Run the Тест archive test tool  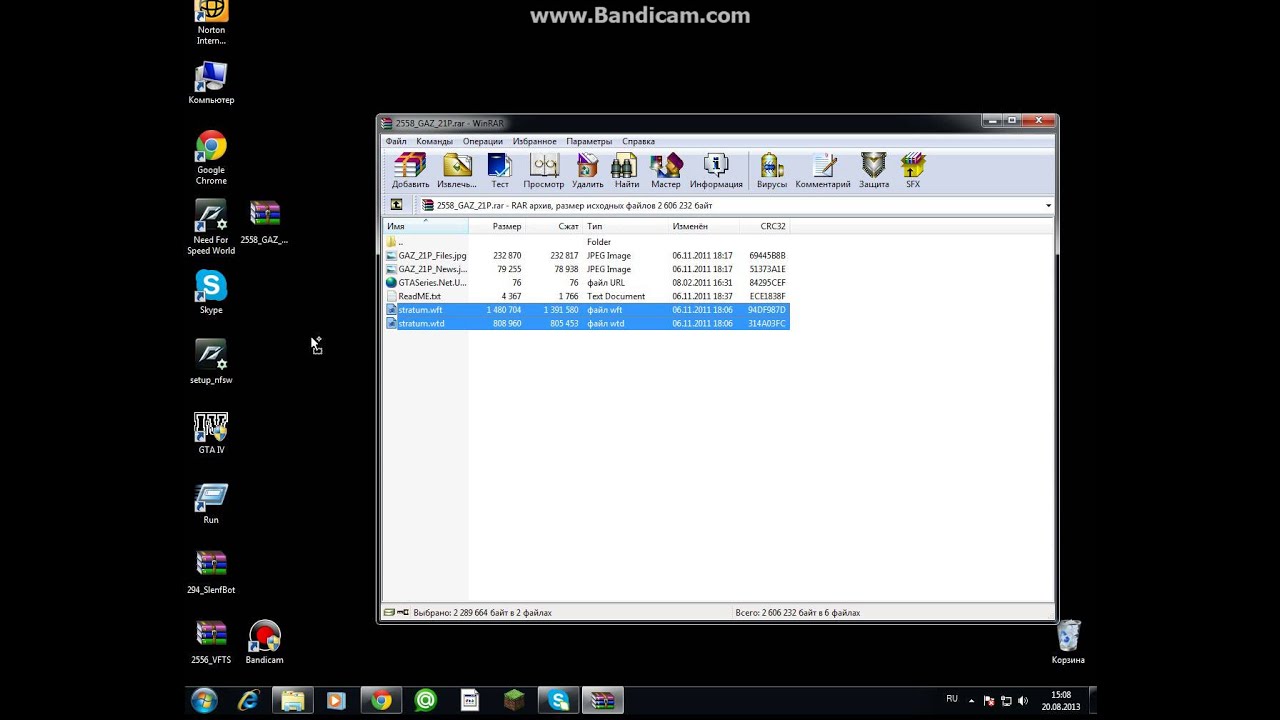click(x=500, y=170)
